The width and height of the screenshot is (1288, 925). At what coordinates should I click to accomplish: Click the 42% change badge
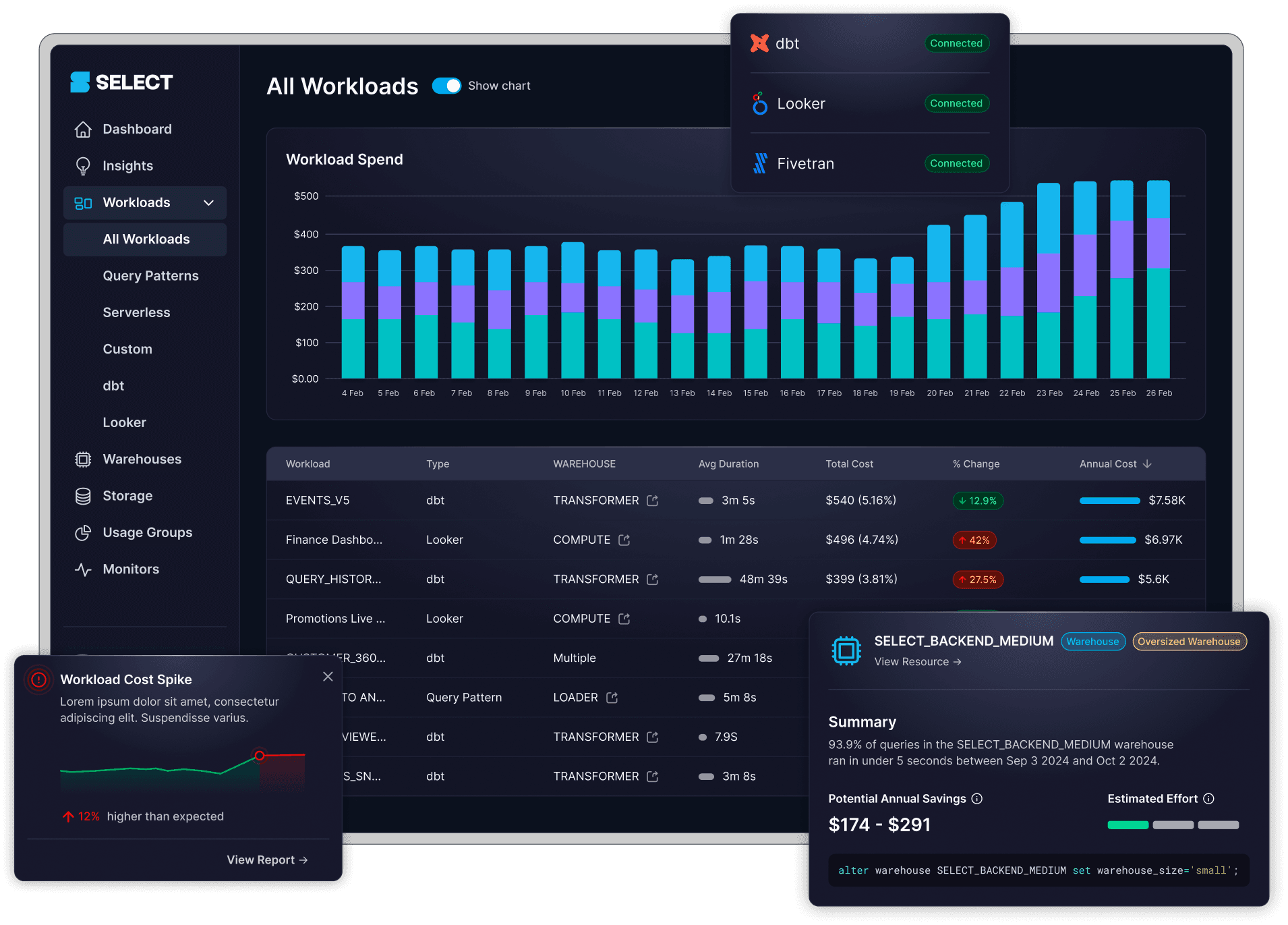974,540
